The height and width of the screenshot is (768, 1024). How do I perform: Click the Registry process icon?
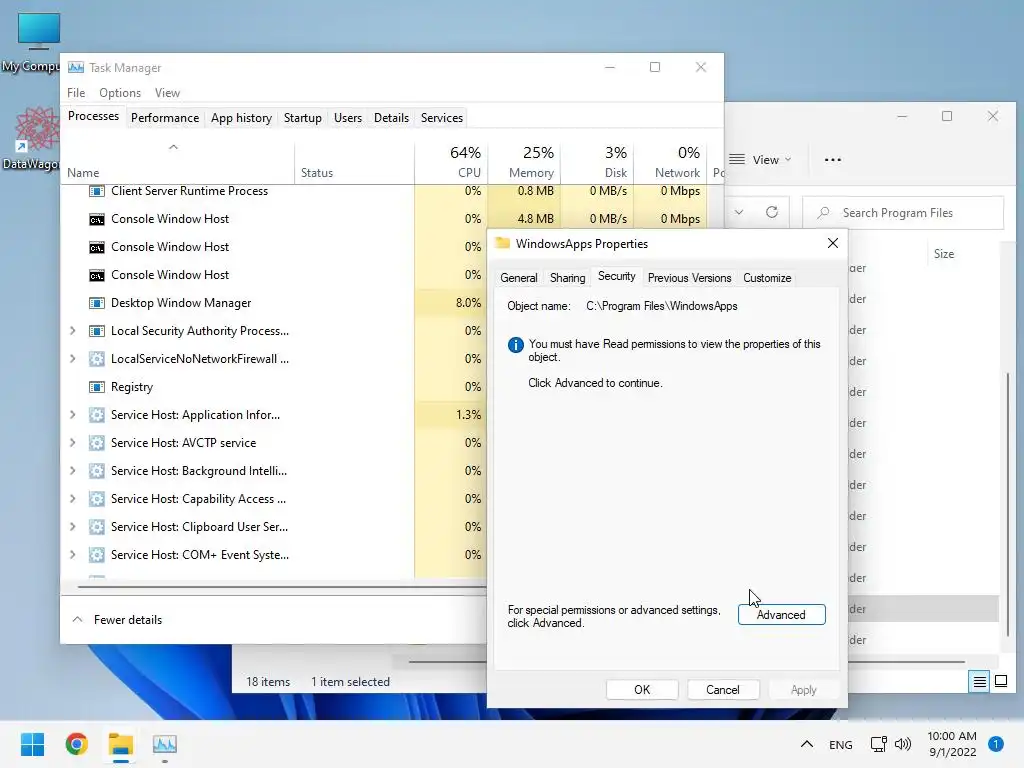click(x=97, y=387)
